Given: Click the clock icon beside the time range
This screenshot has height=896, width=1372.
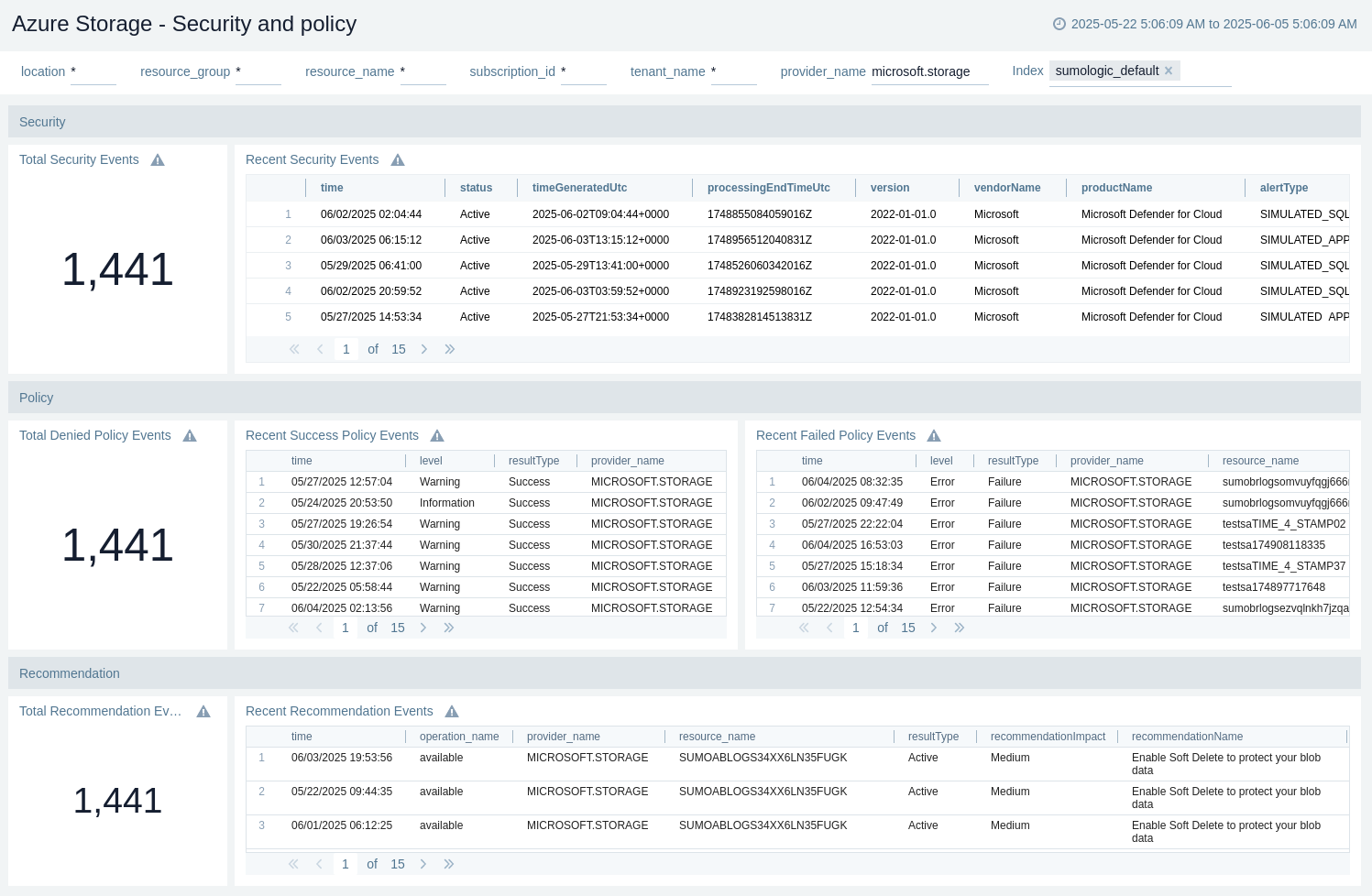Looking at the screenshot, I should pos(1059,24).
